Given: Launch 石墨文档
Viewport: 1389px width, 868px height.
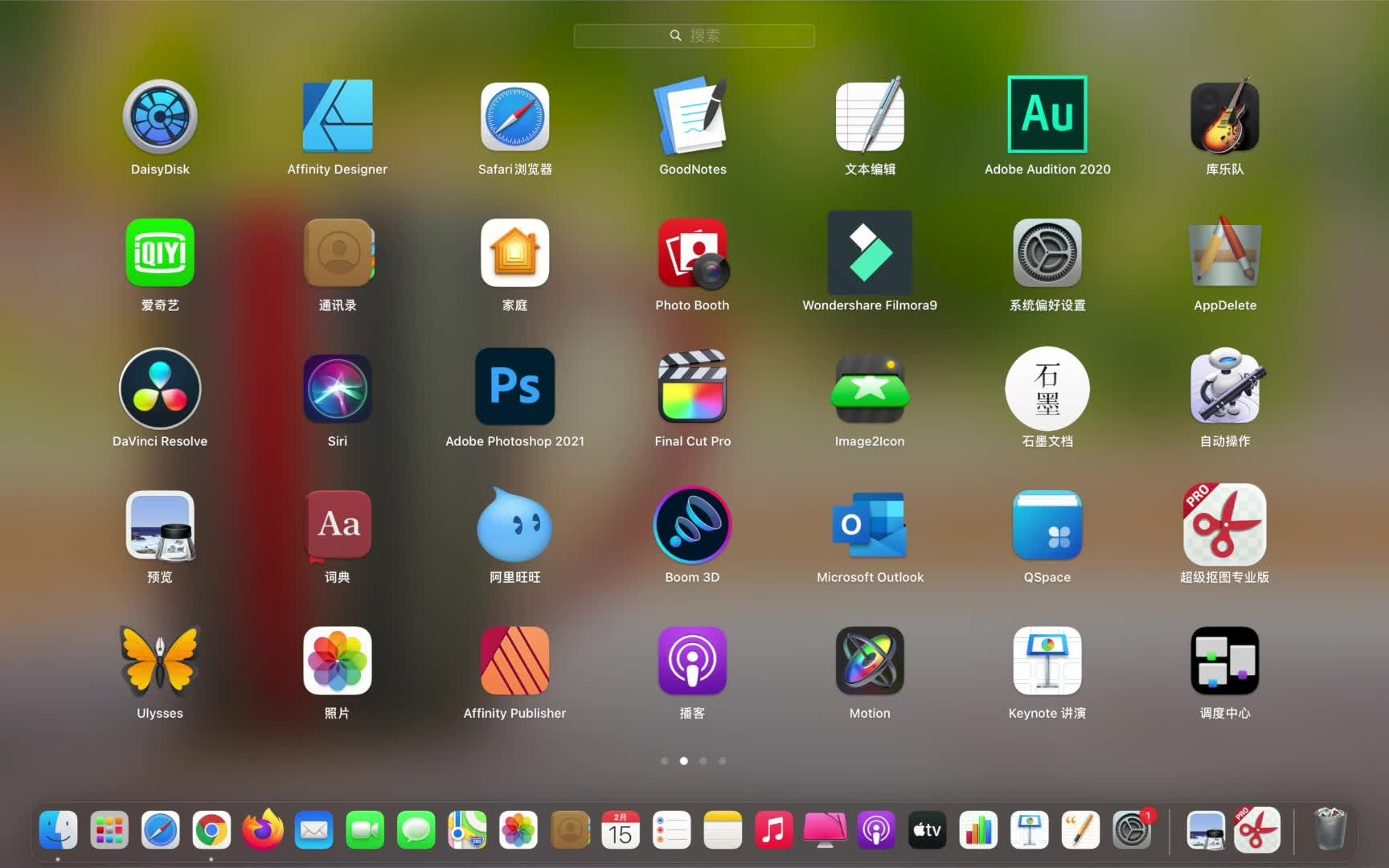Looking at the screenshot, I should tap(1047, 388).
